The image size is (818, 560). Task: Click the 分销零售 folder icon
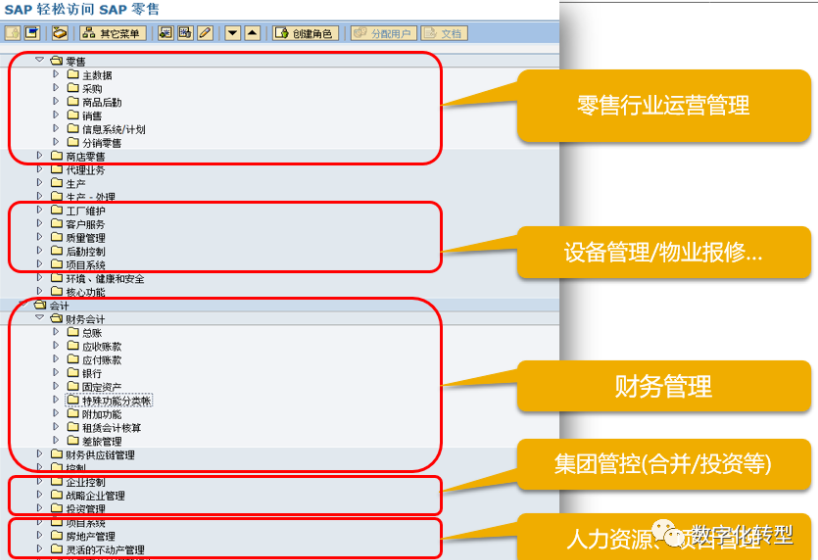point(73,142)
